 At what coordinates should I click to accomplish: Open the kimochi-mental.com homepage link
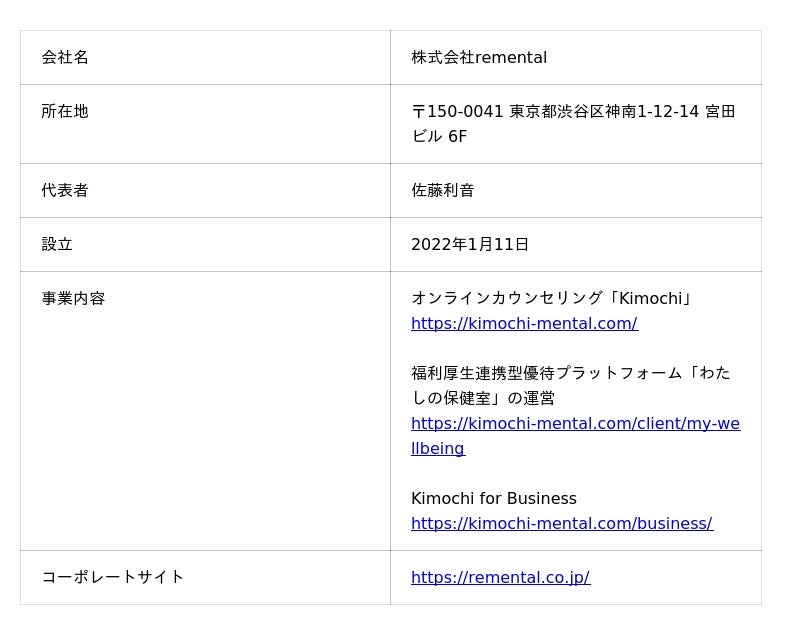(x=524, y=324)
